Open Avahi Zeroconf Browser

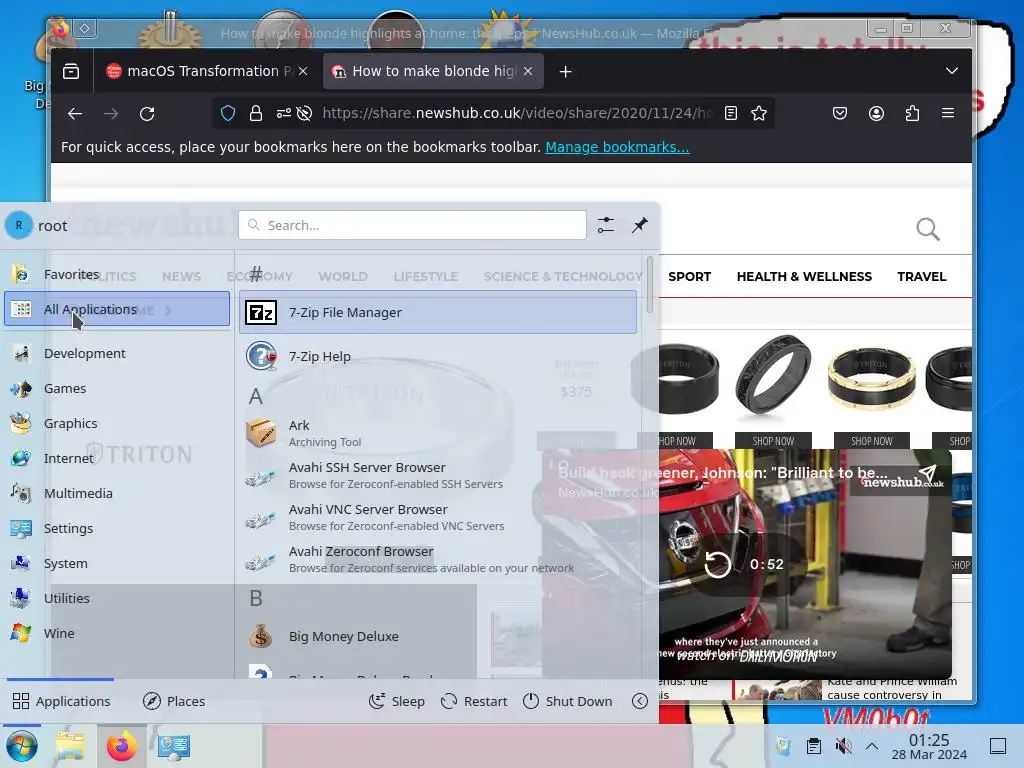click(438, 559)
